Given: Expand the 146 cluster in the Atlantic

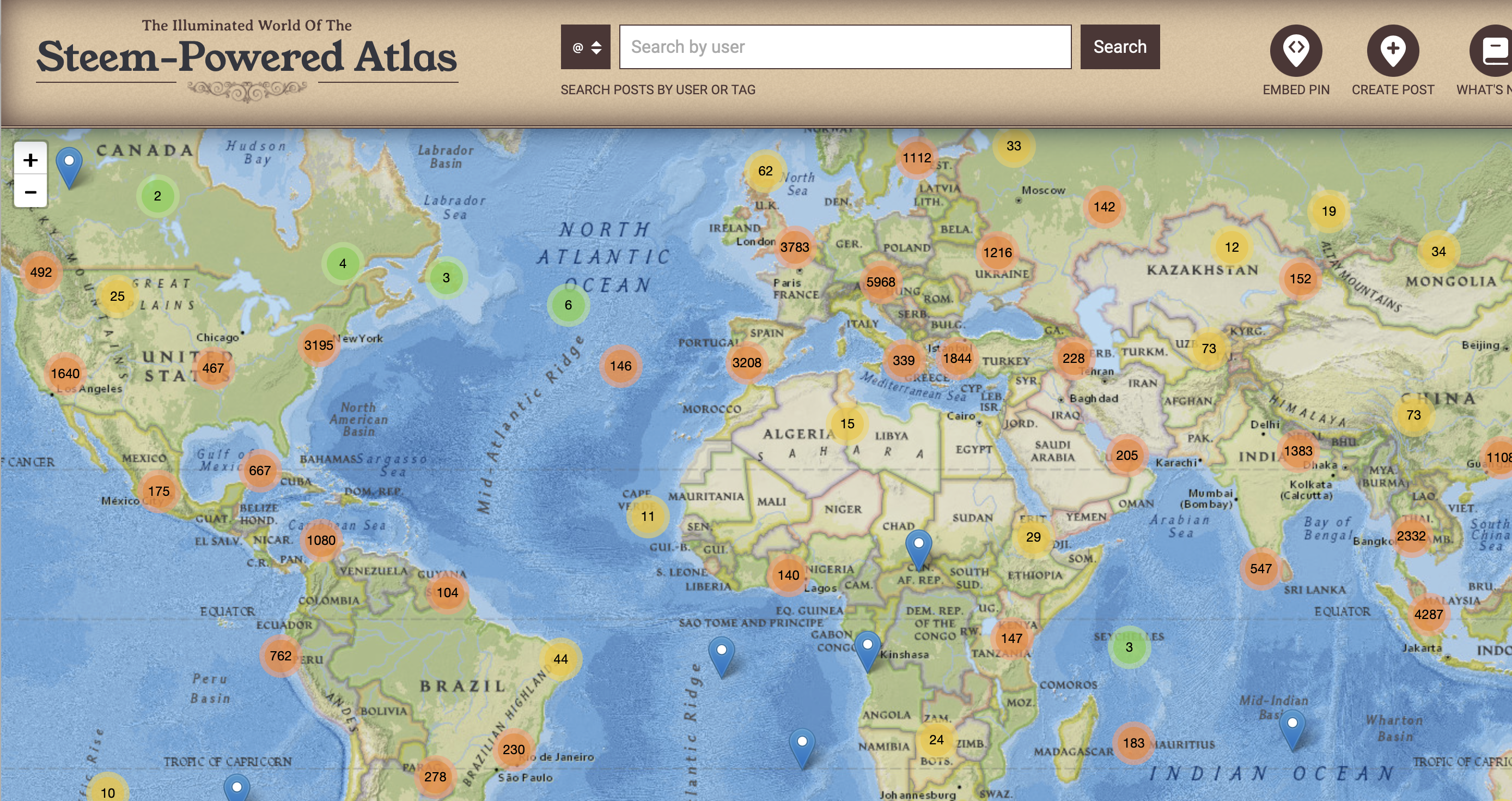Looking at the screenshot, I should (620, 366).
